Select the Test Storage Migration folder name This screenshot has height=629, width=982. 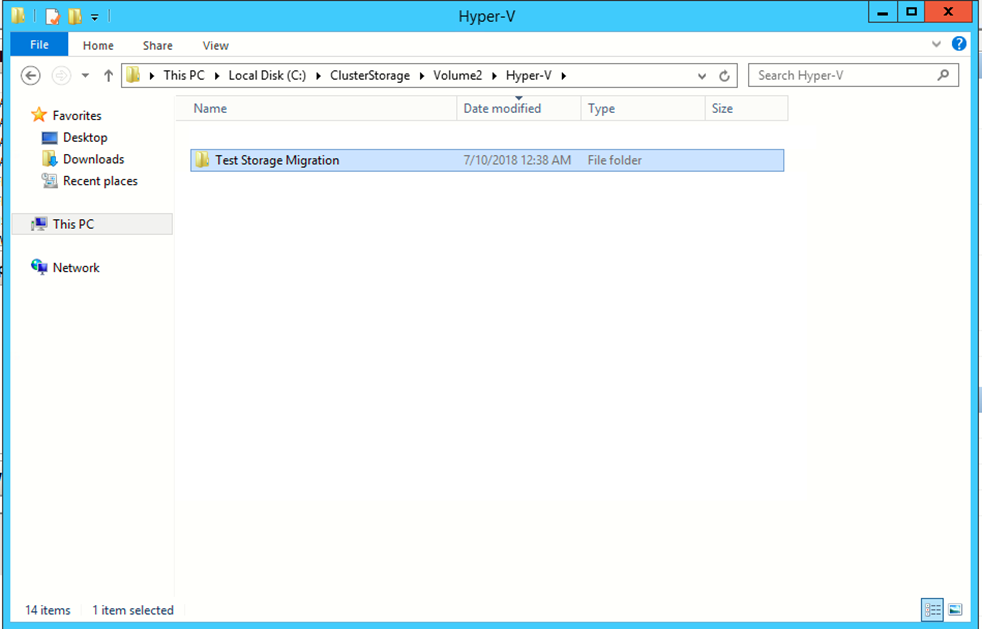[277, 160]
